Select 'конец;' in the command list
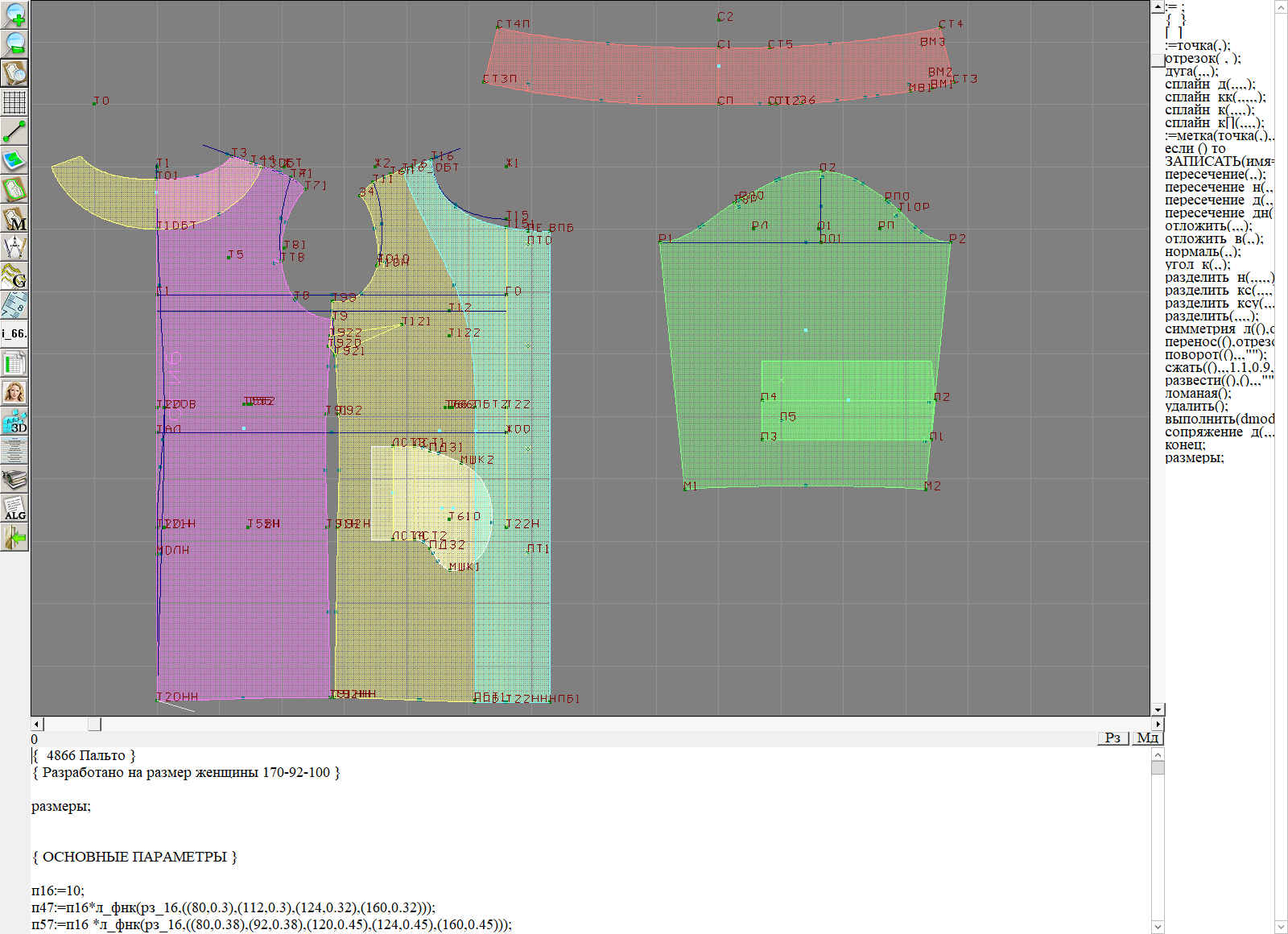The image size is (1288, 934). click(x=1185, y=445)
